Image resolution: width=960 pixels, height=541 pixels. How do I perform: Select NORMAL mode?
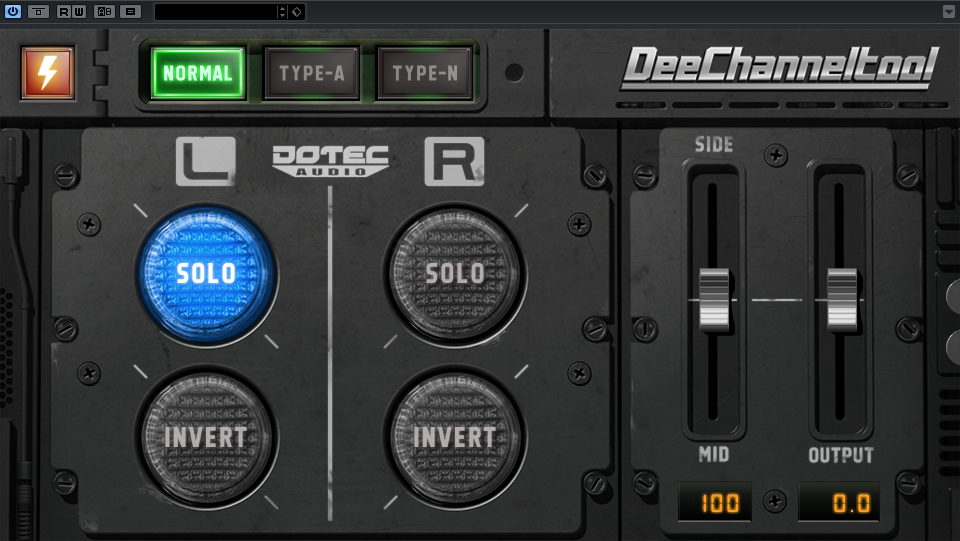point(198,73)
